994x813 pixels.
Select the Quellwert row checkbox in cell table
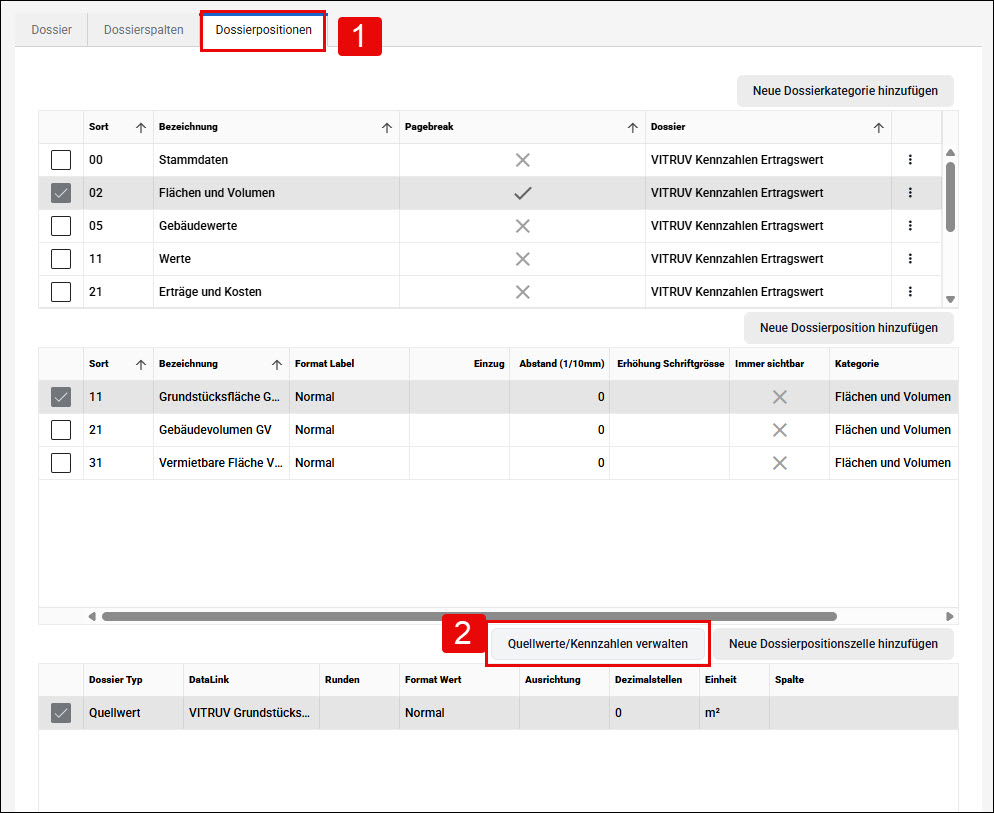coord(61,713)
